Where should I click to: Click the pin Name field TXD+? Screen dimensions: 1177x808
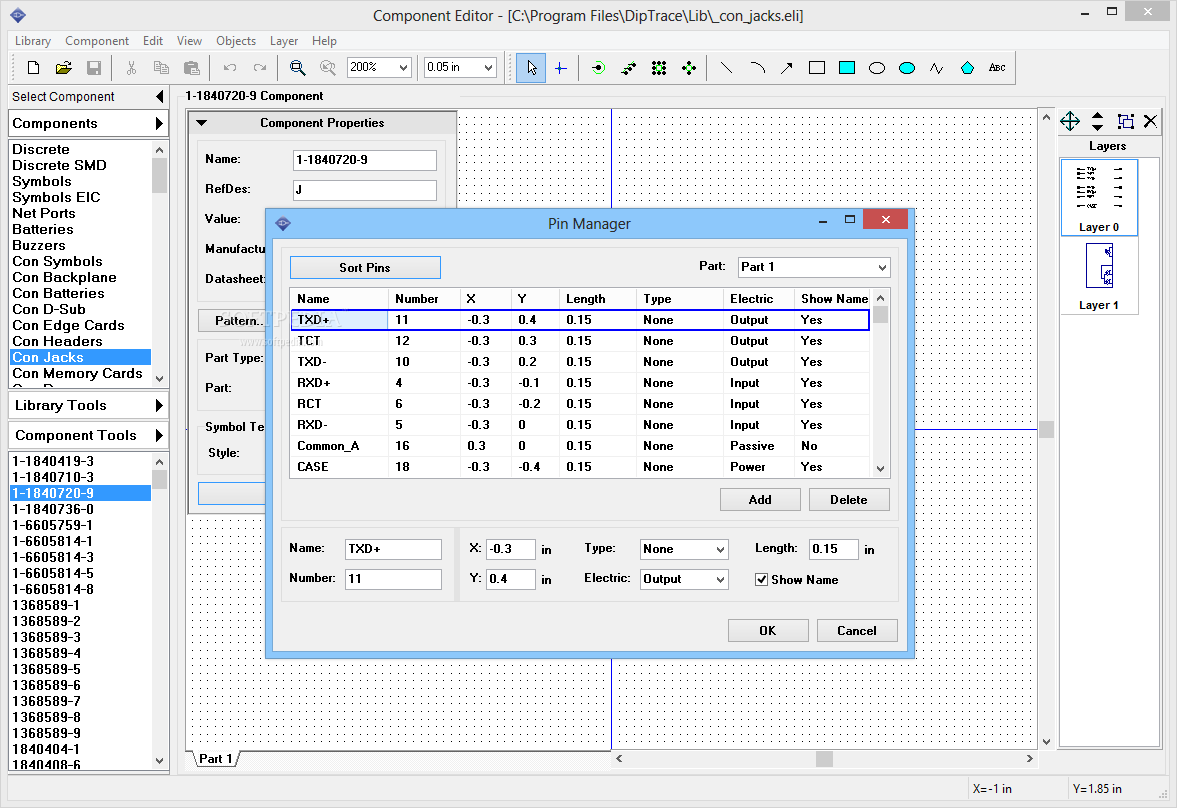pyautogui.click(x=393, y=549)
